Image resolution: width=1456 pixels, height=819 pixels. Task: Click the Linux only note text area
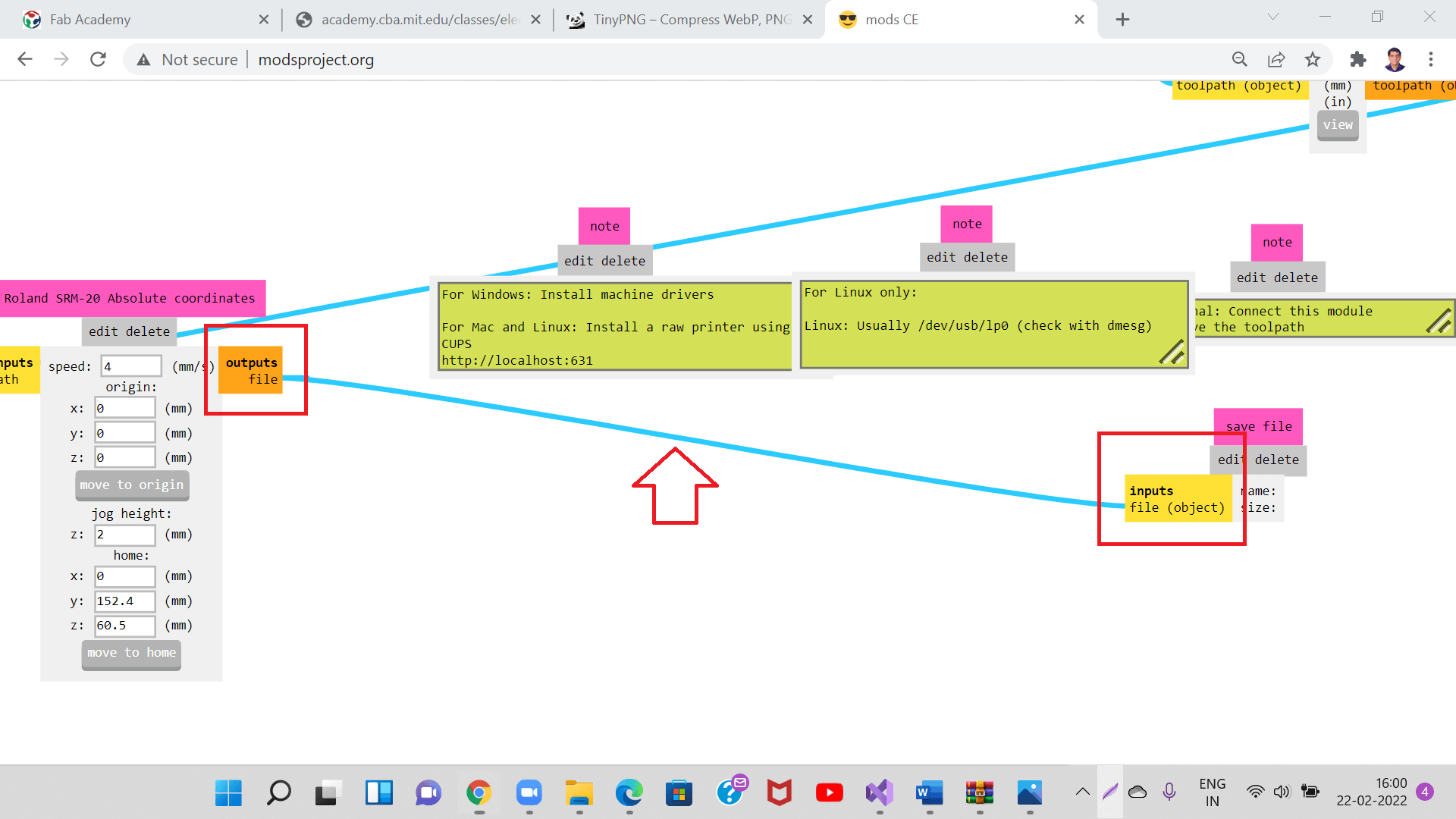point(993,325)
